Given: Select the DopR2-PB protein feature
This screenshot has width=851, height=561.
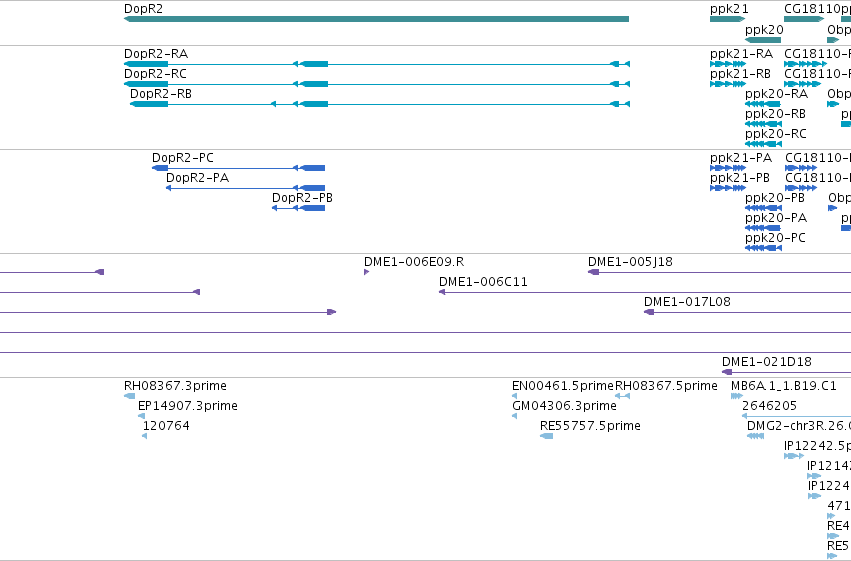Looking at the screenshot, I should [299, 208].
